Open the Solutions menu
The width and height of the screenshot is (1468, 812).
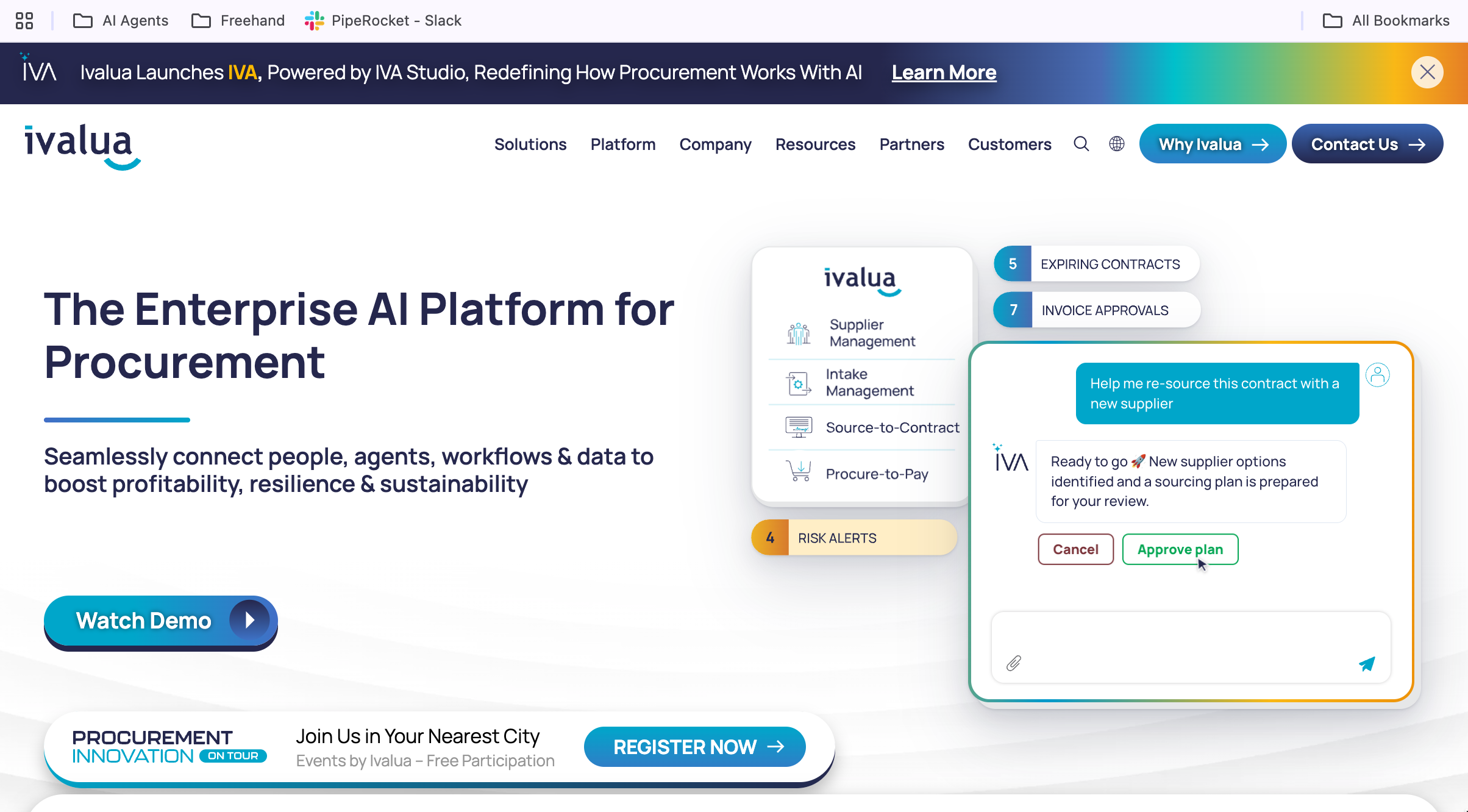(x=530, y=144)
